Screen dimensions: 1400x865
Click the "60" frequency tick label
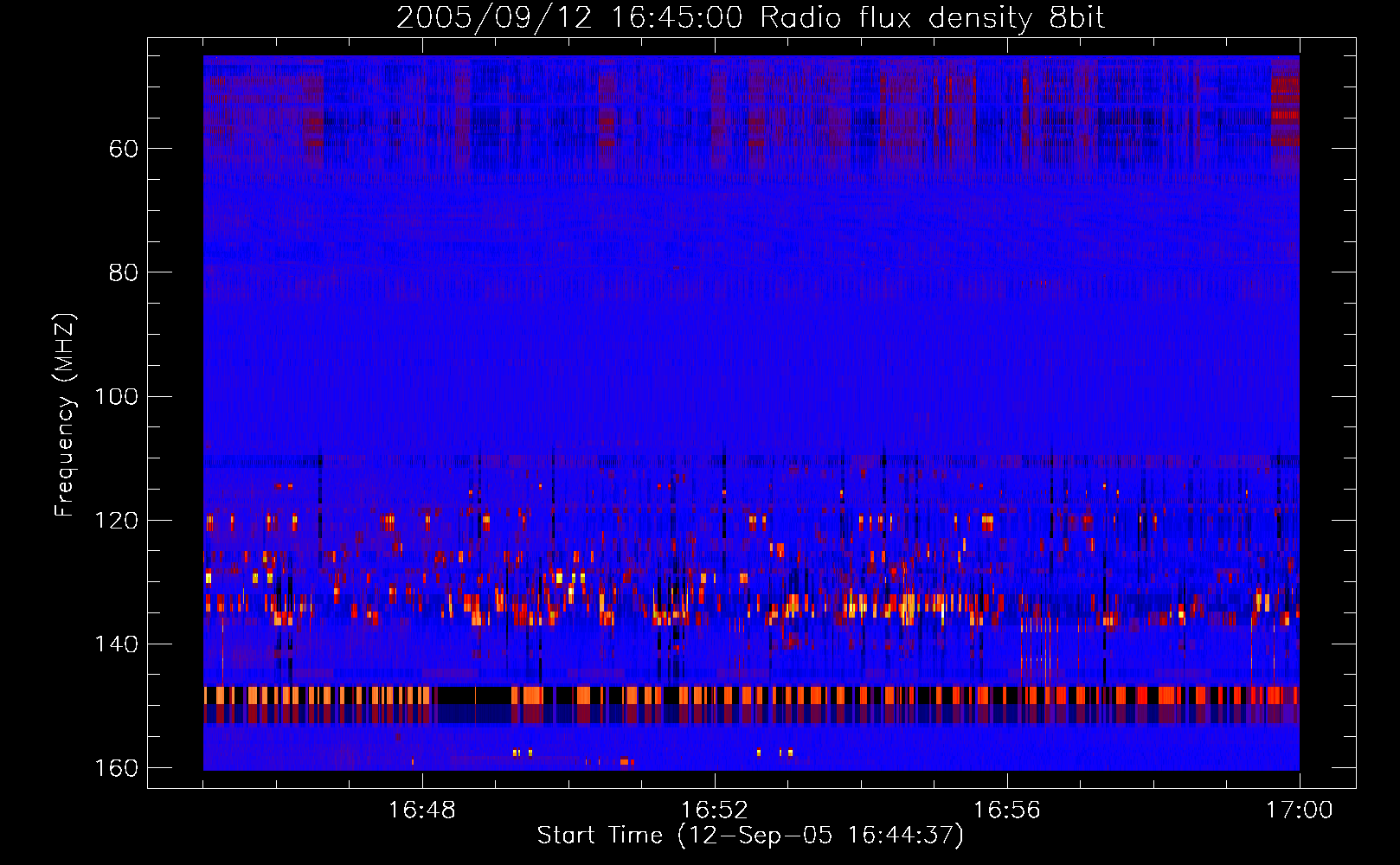[124, 149]
